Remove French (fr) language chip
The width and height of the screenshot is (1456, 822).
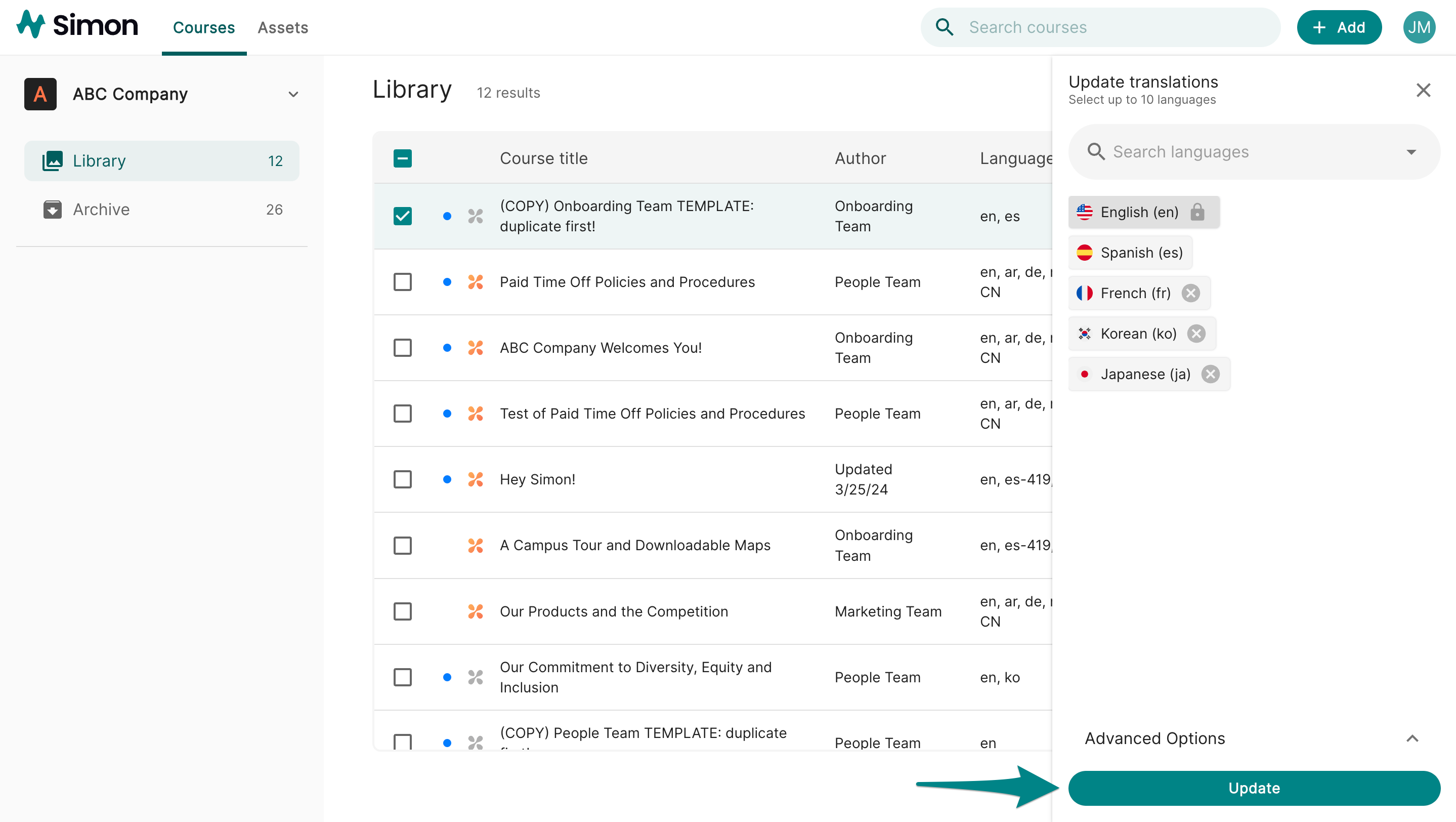[x=1191, y=293]
